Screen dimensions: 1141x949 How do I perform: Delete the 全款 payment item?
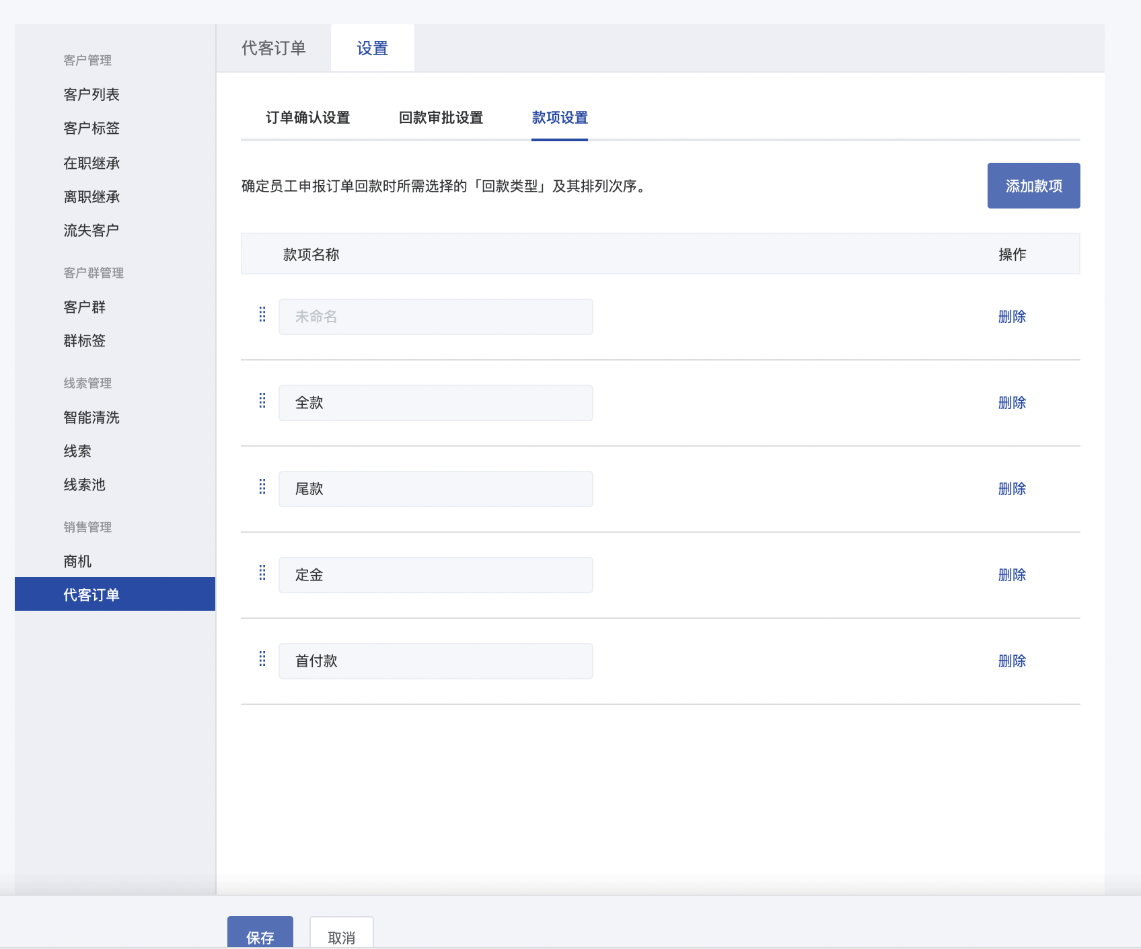(1011, 402)
